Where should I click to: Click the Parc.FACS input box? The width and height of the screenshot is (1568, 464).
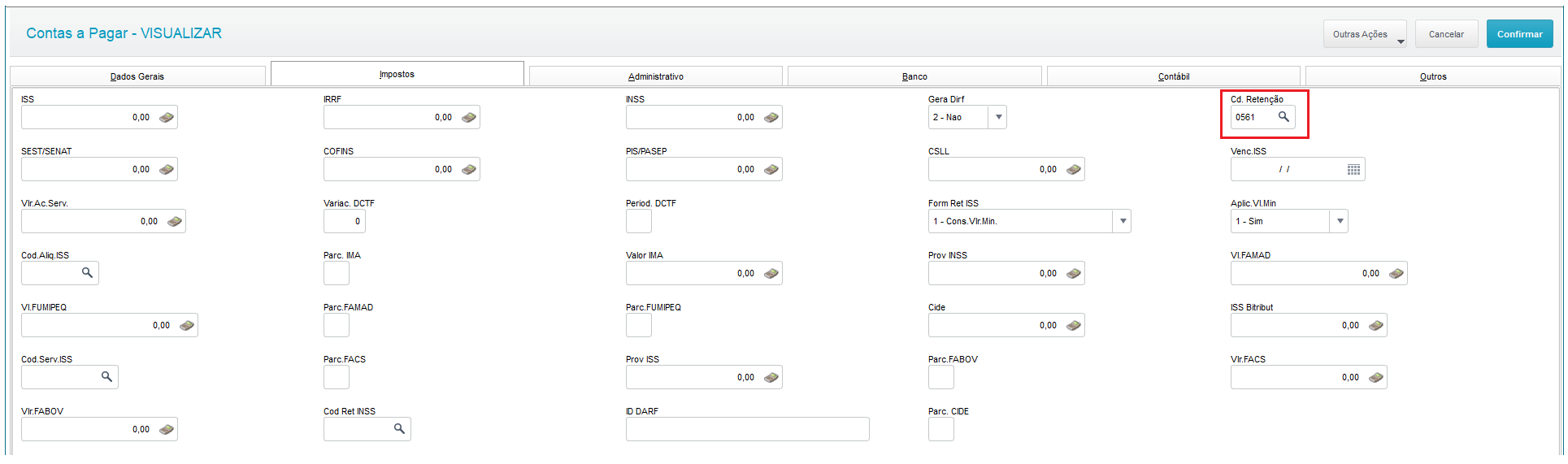(337, 378)
